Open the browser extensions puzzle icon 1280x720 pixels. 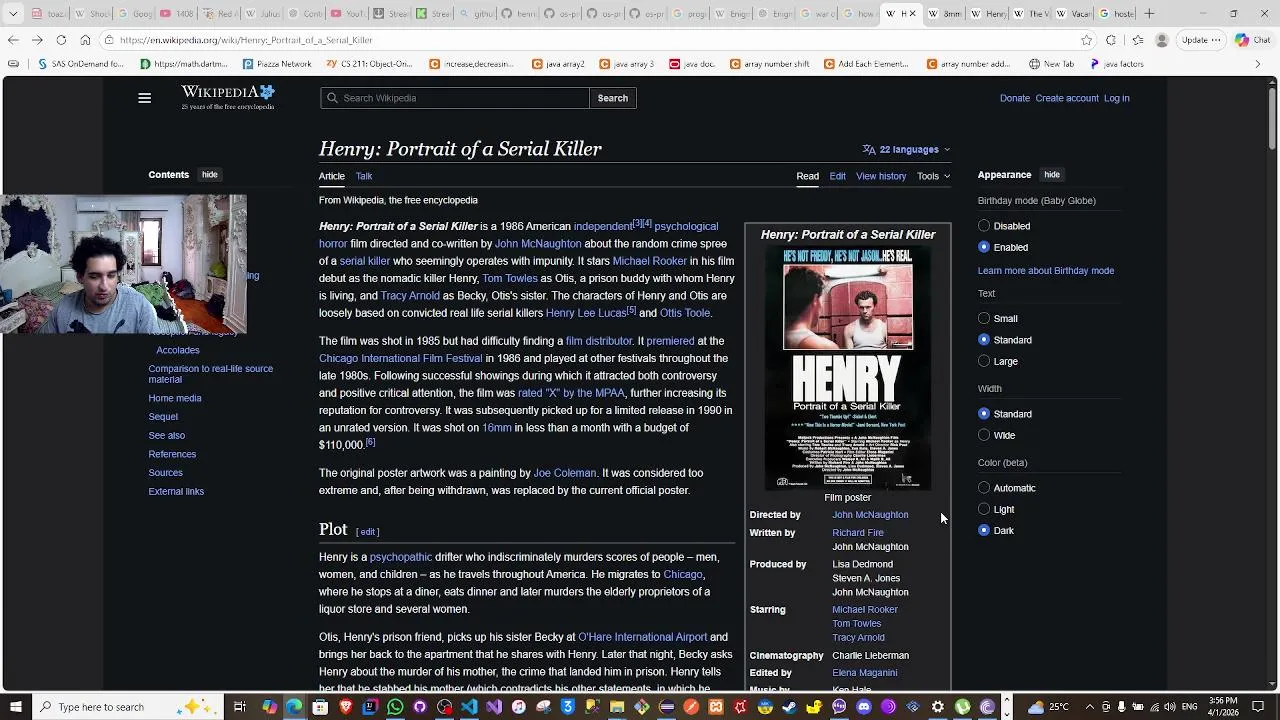[1111, 40]
